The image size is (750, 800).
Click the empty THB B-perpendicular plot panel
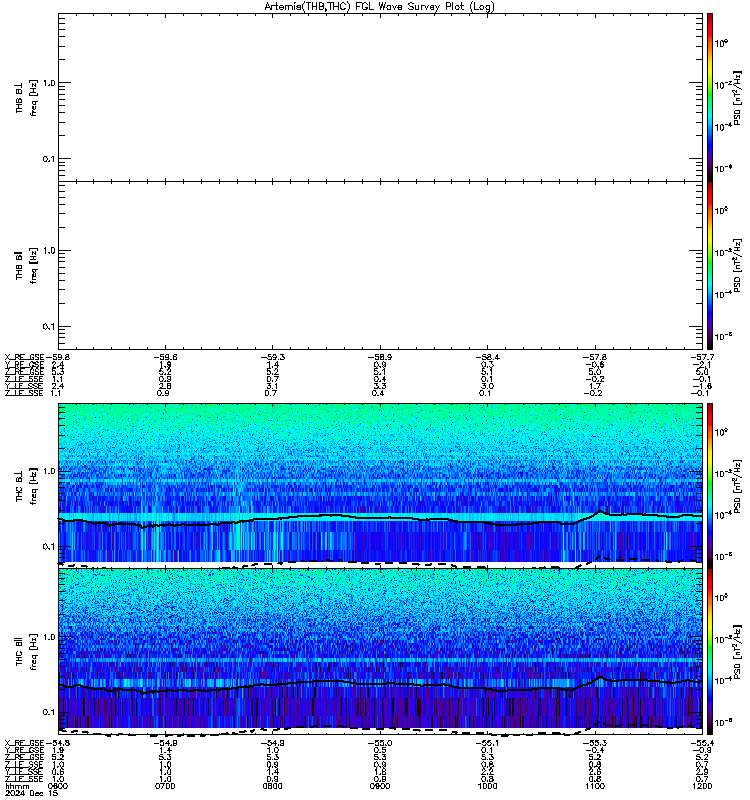coord(380,97)
